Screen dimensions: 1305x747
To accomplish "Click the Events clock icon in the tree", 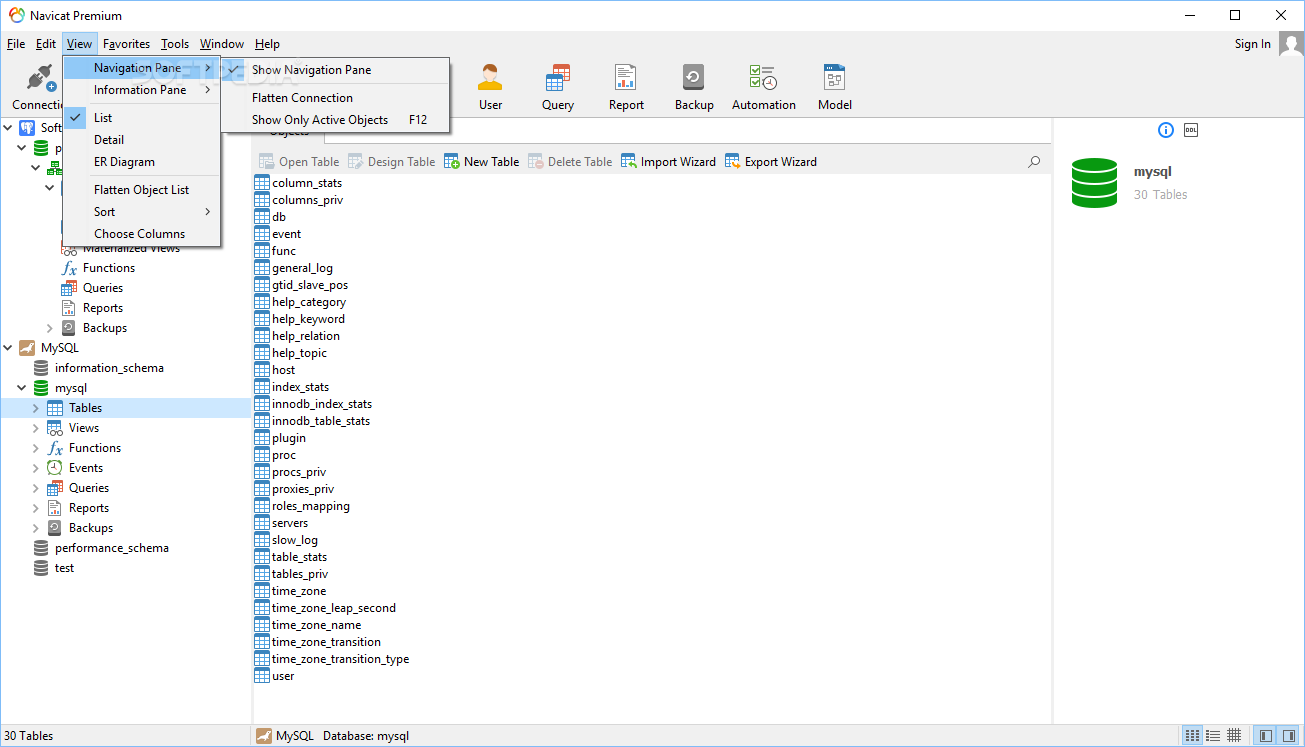I will (54, 468).
